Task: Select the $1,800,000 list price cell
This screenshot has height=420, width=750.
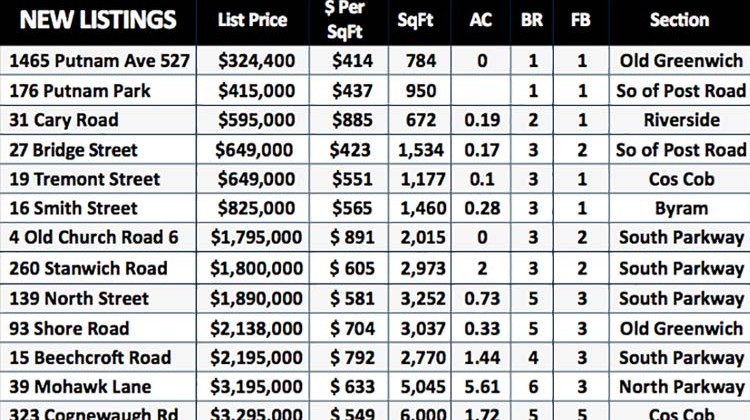Action: 256,268
